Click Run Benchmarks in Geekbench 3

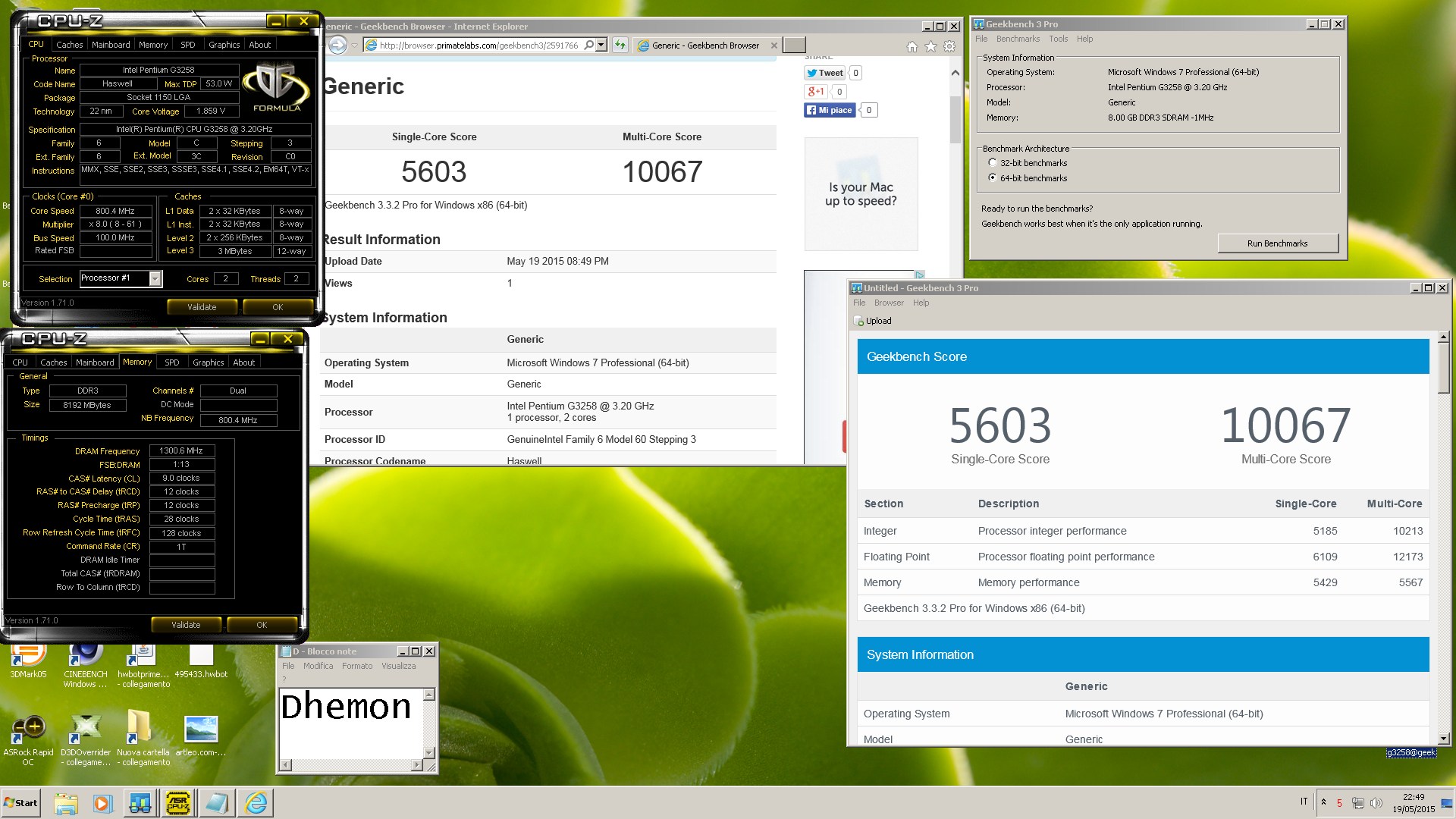[x=1278, y=243]
